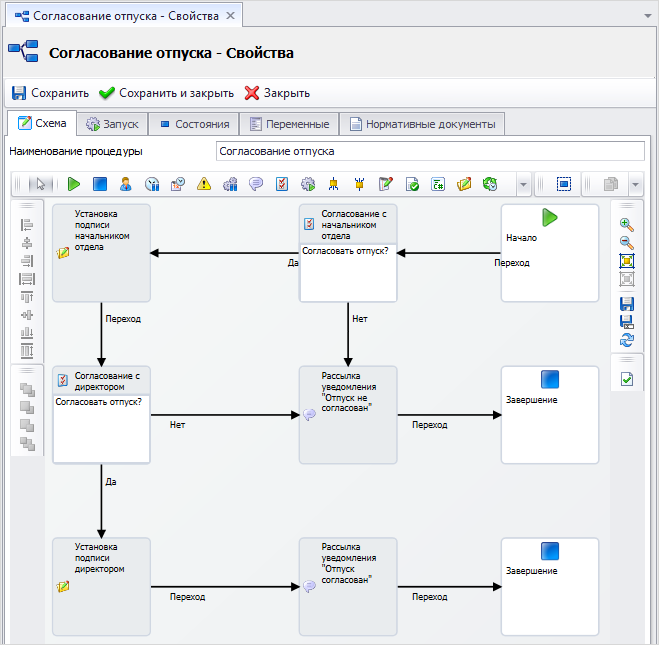Viewport: 659px width, 645px height.
Task: Select the document with green checkmark element
Action: (x=412, y=184)
